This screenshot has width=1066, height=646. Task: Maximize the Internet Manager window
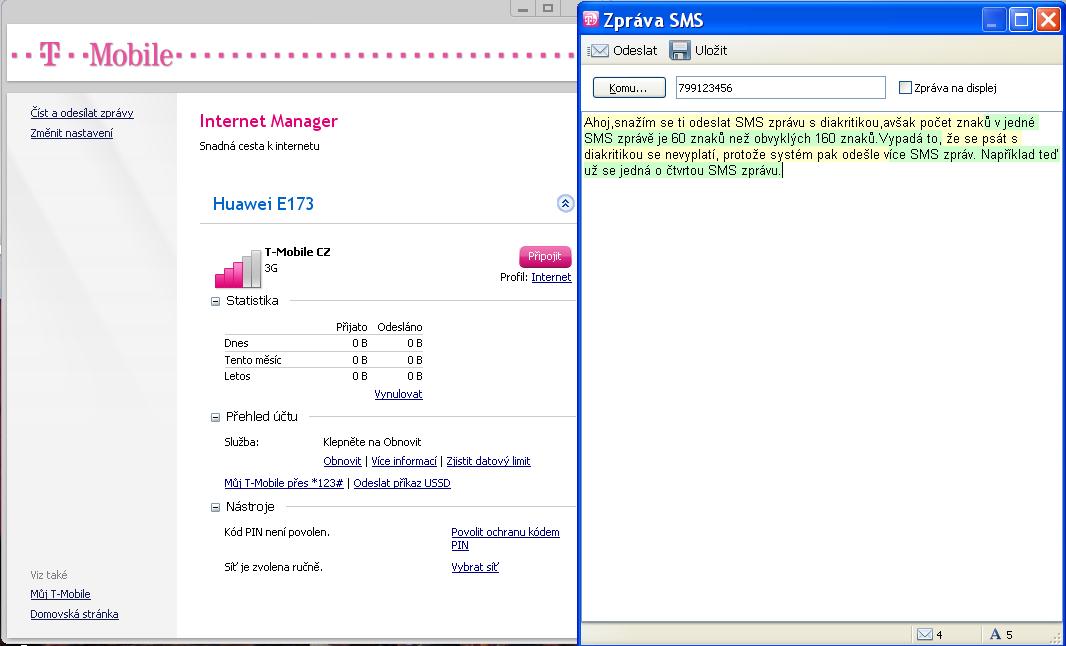pyautogui.click(x=548, y=9)
